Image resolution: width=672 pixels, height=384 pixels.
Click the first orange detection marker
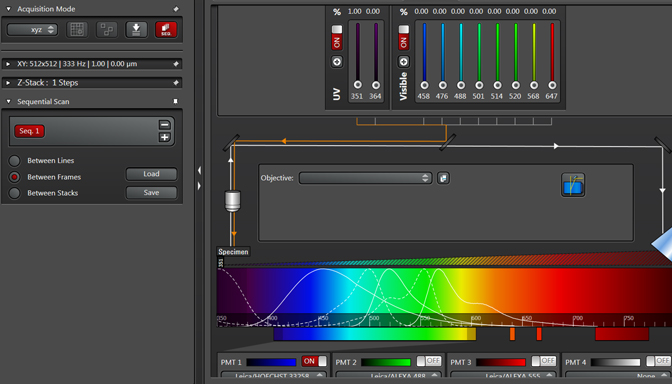[512, 334]
